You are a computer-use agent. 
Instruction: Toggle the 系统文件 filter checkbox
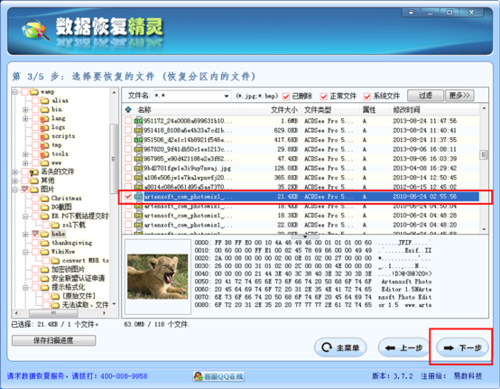[367, 96]
